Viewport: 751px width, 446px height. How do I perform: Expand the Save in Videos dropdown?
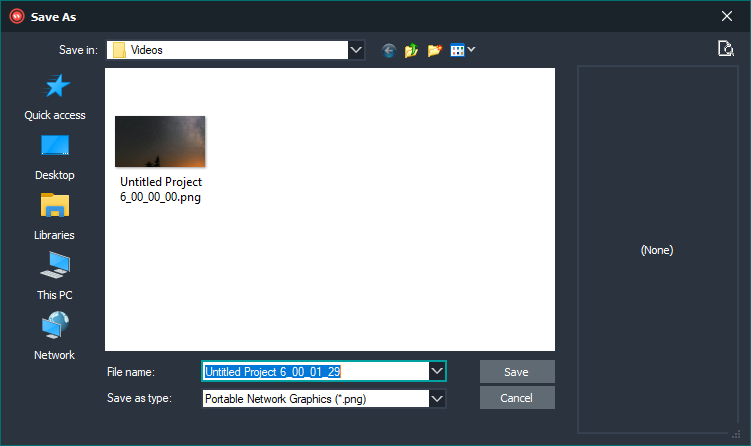coord(356,50)
